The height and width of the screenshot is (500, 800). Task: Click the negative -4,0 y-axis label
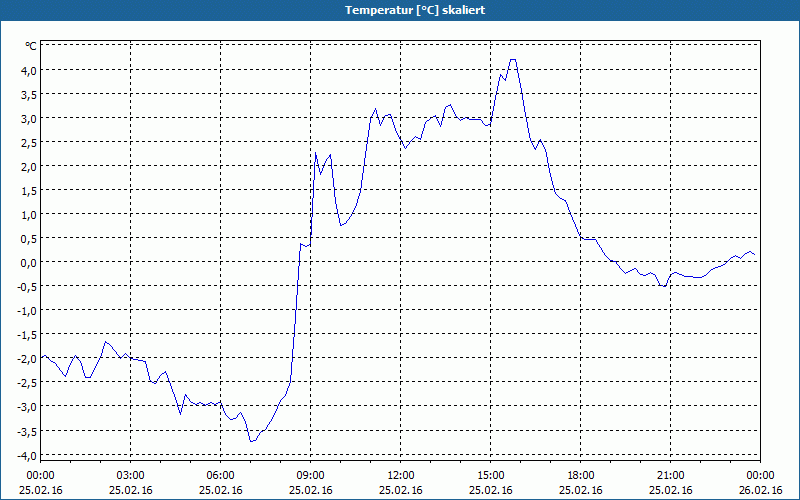click(x=27, y=455)
